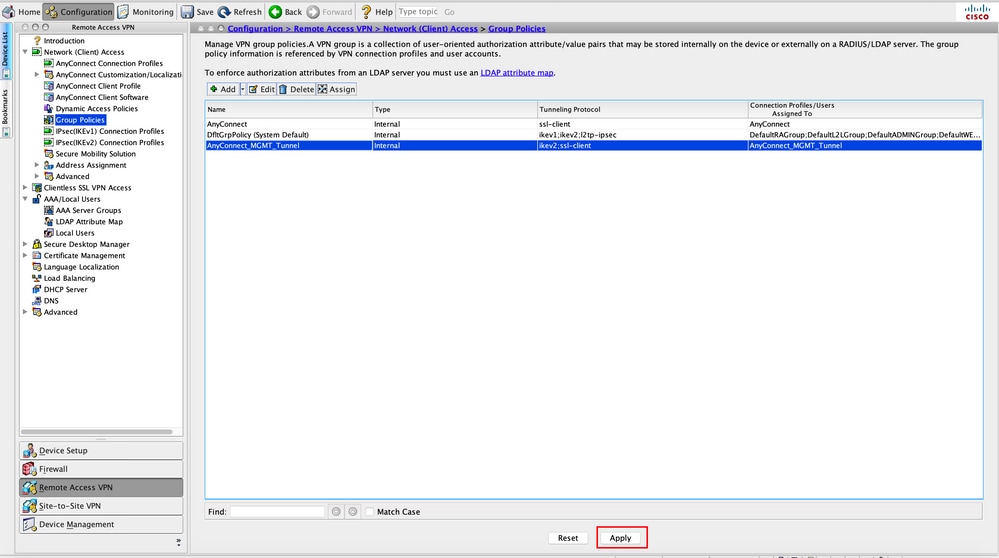
Task: Refresh the configuration from device
Action: pyautogui.click(x=240, y=11)
